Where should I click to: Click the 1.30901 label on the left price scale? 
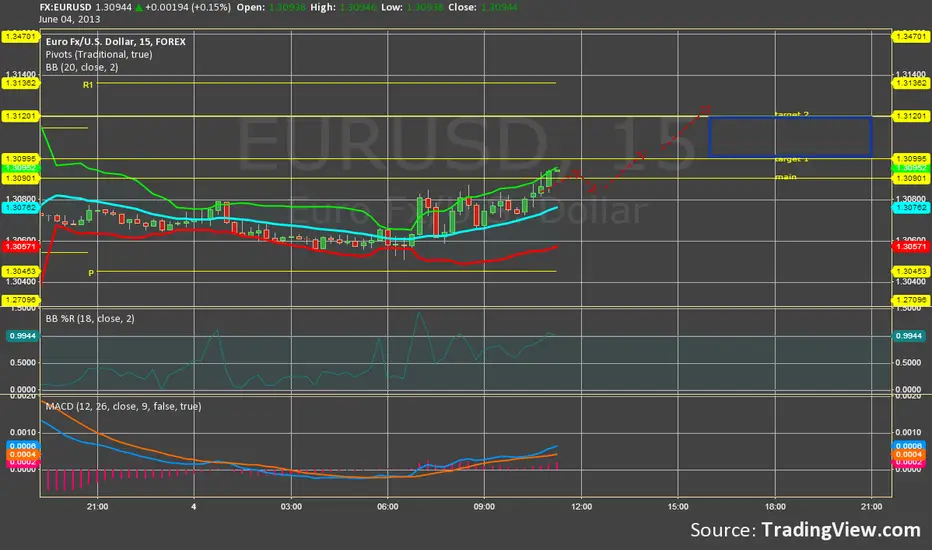coord(21,178)
